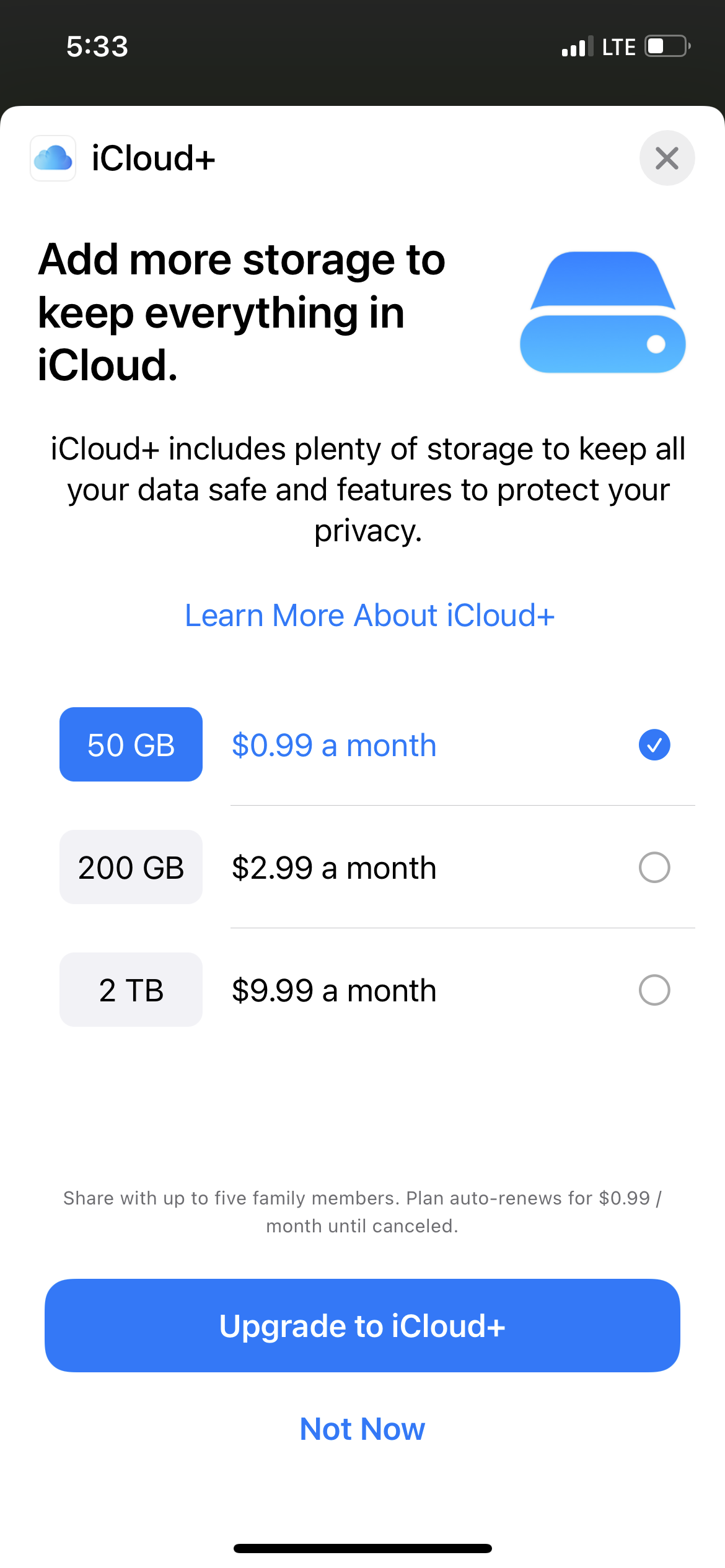Tap the iCloud cloud app icon
Image resolution: width=725 pixels, height=1568 pixels.
(x=53, y=159)
